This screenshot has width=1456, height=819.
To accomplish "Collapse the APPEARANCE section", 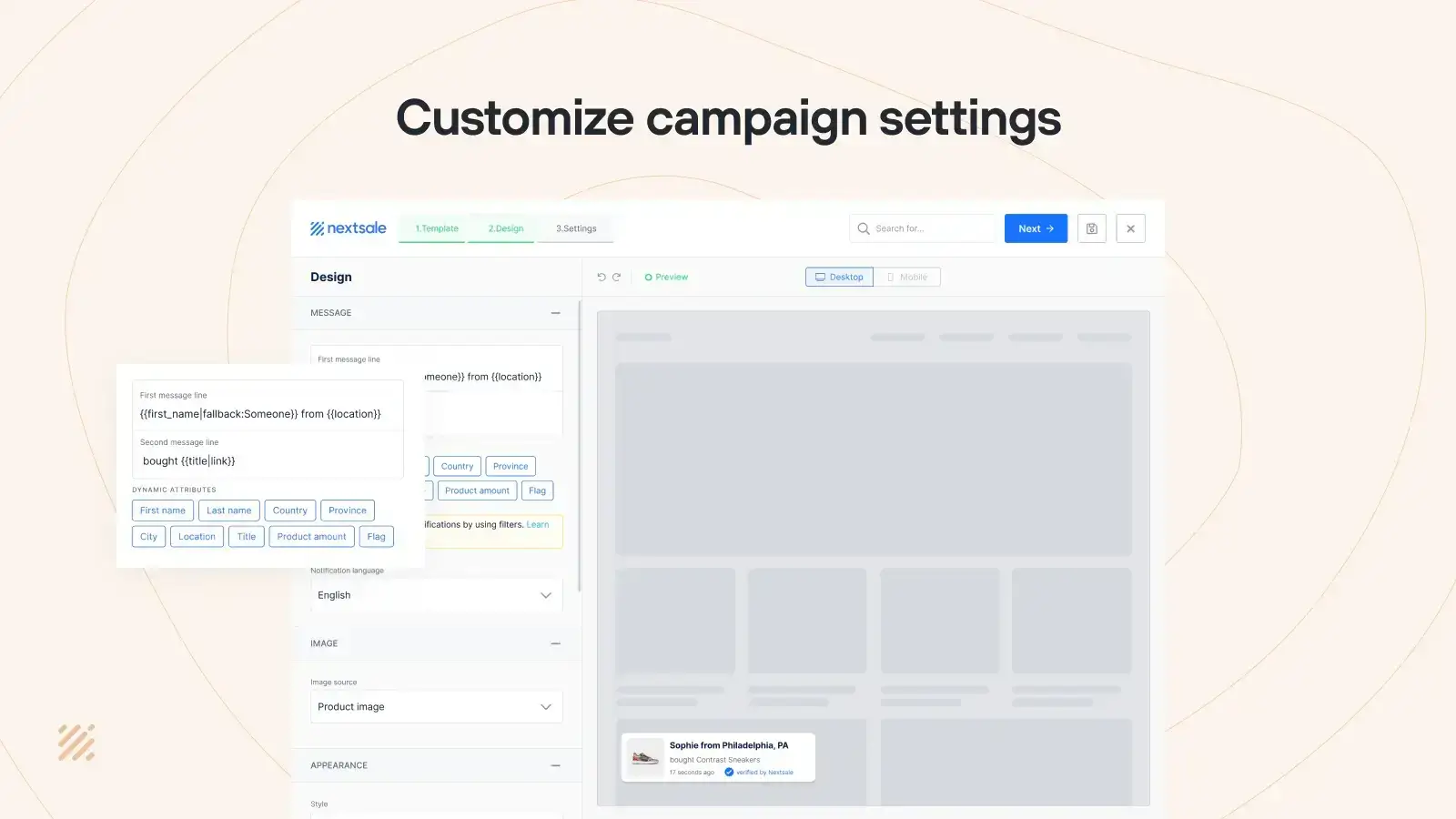I will pos(555,765).
